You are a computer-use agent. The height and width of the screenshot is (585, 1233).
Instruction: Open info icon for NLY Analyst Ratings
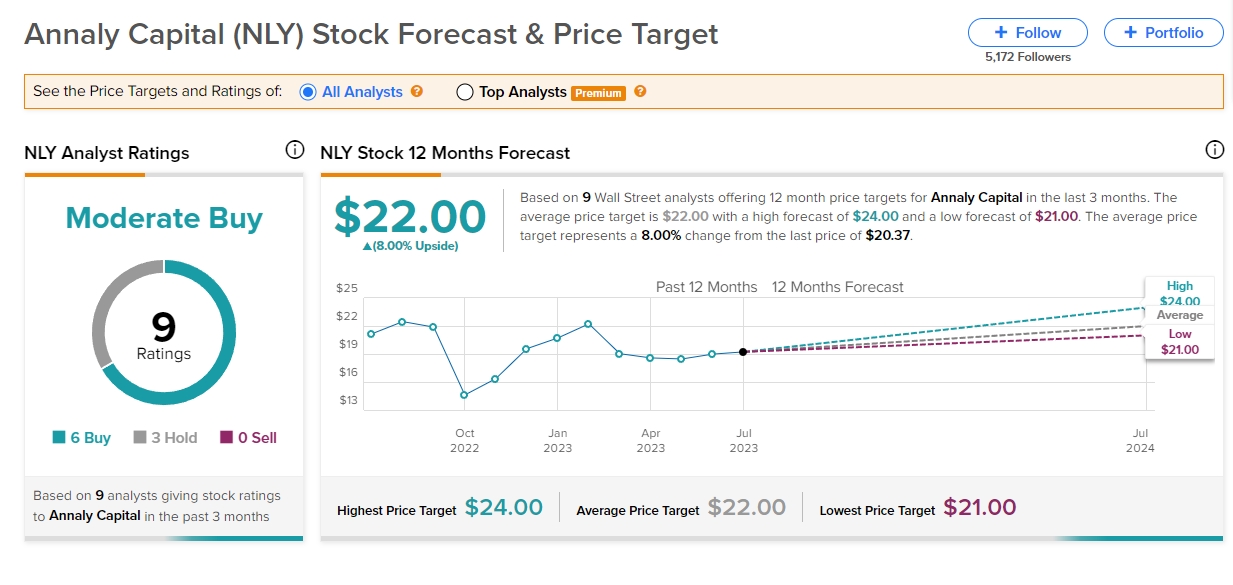[x=294, y=150]
